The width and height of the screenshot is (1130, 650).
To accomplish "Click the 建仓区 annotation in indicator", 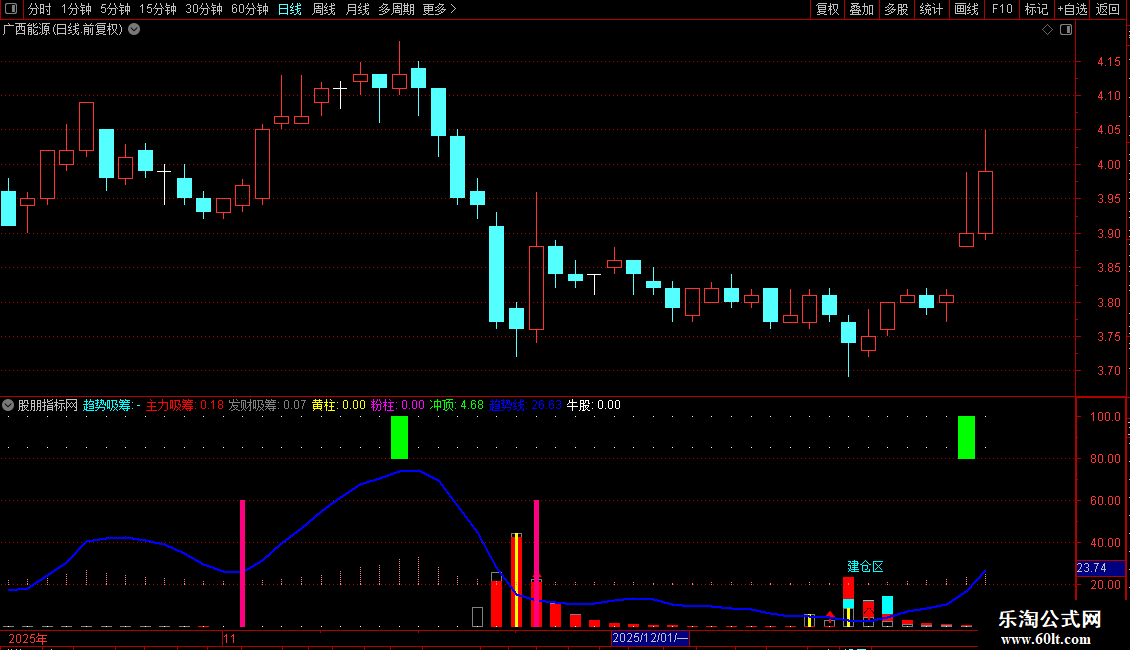I will 865,566.
